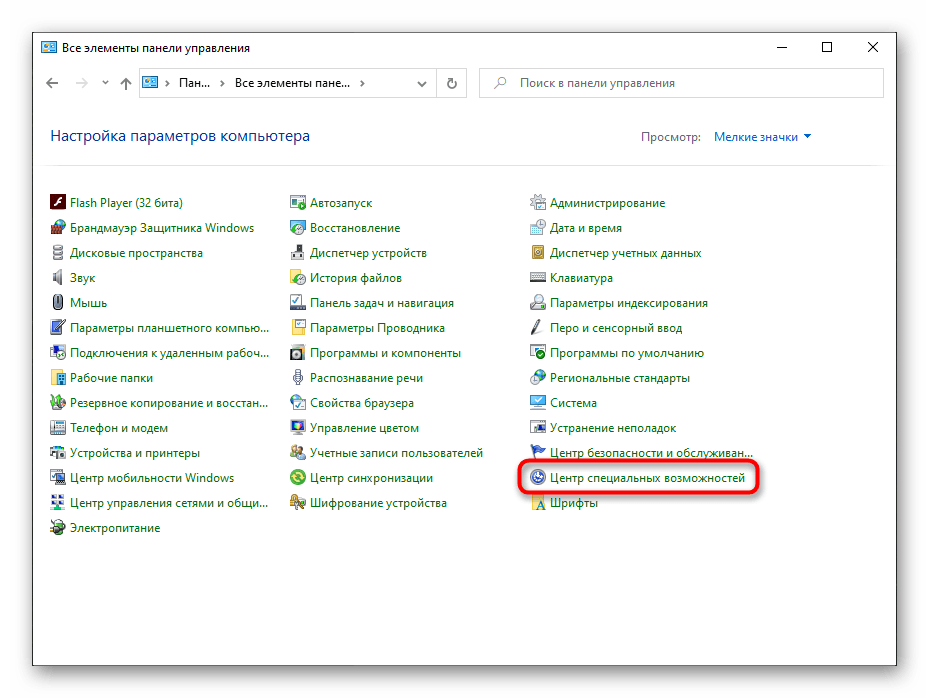This screenshot has width=929, height=698.
Task: Click the Все элементы пане... breadcrumb
Action: [292, 83]
